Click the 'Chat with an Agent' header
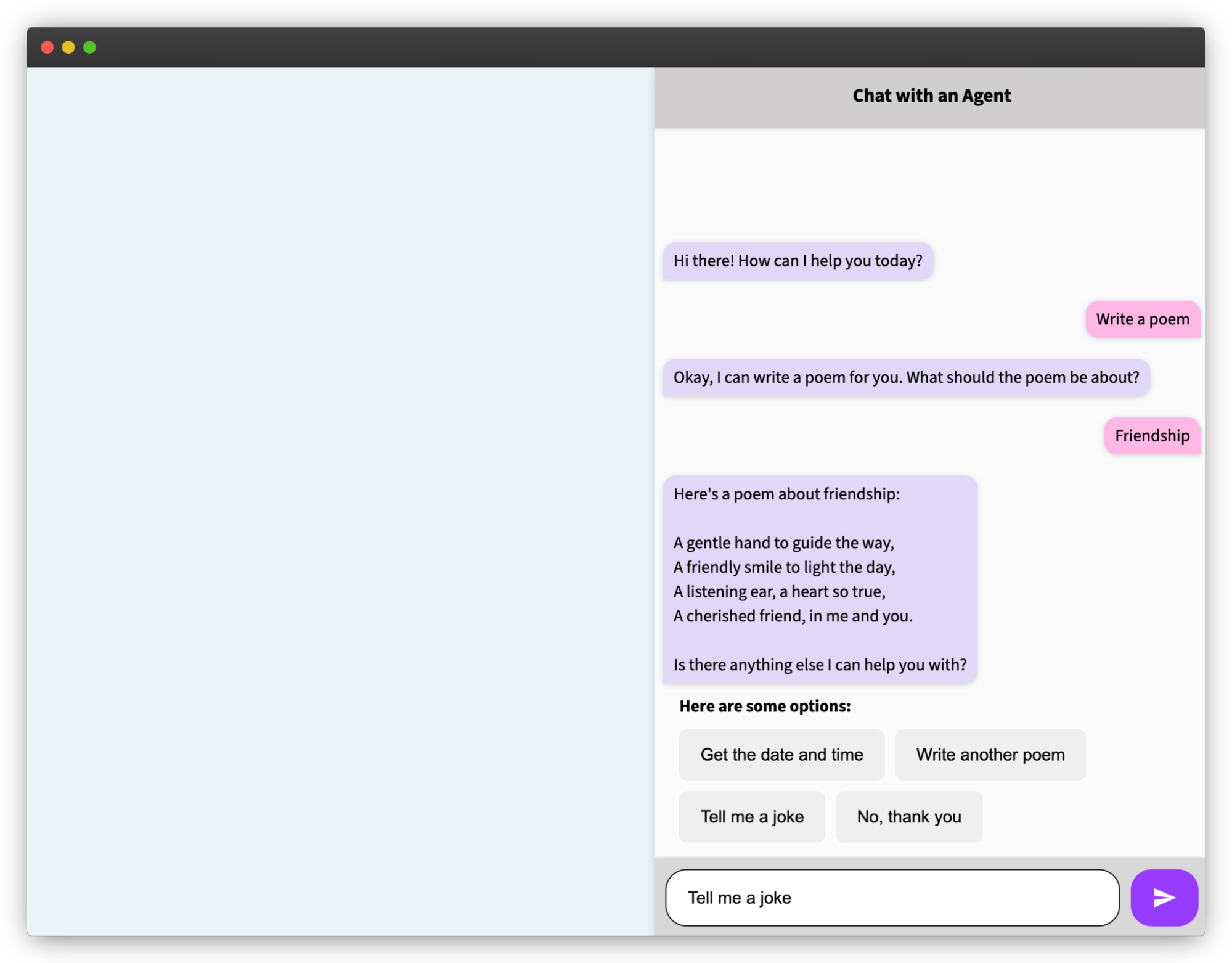Image resolution: width=1232 pixels, height=963 pixels. 931,96
